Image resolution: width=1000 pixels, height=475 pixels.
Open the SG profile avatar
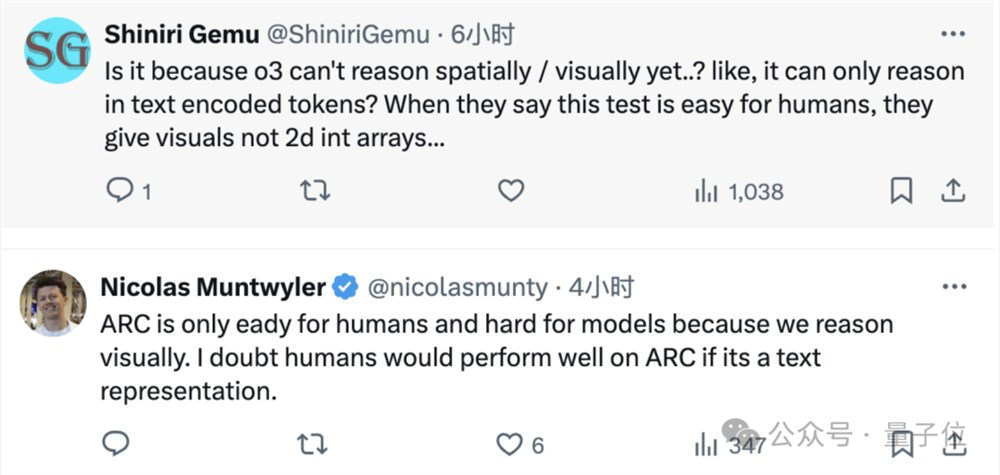click(x=57, y=50)
